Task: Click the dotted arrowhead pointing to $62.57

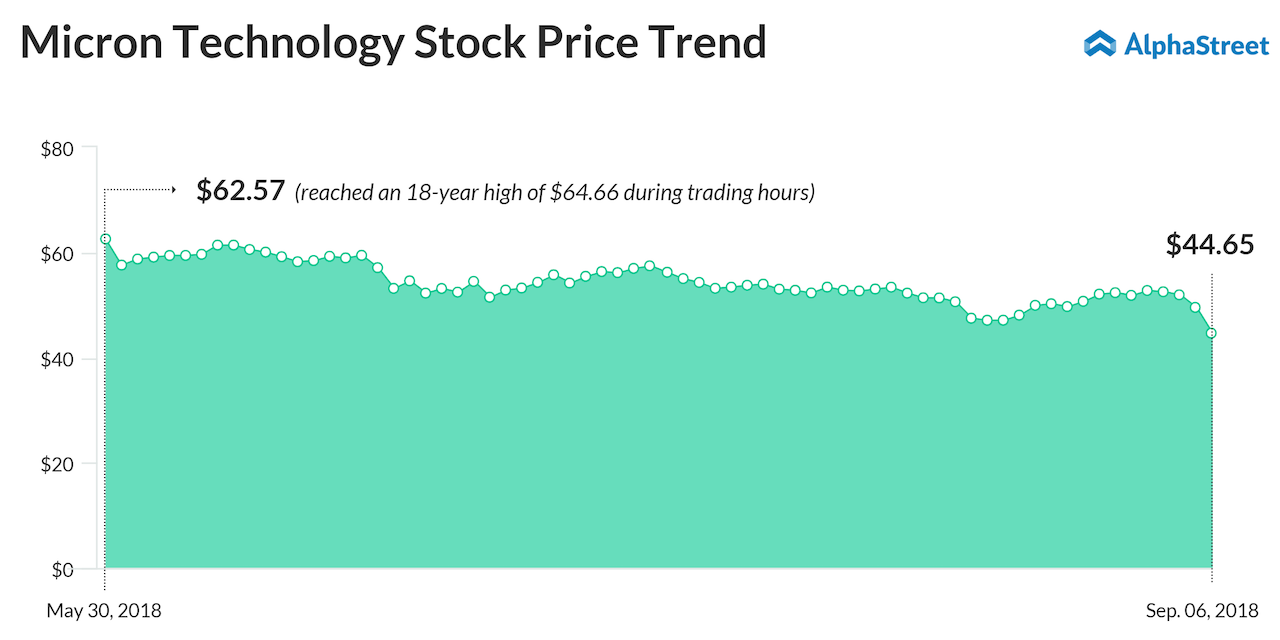Action: tap(173, 188)
